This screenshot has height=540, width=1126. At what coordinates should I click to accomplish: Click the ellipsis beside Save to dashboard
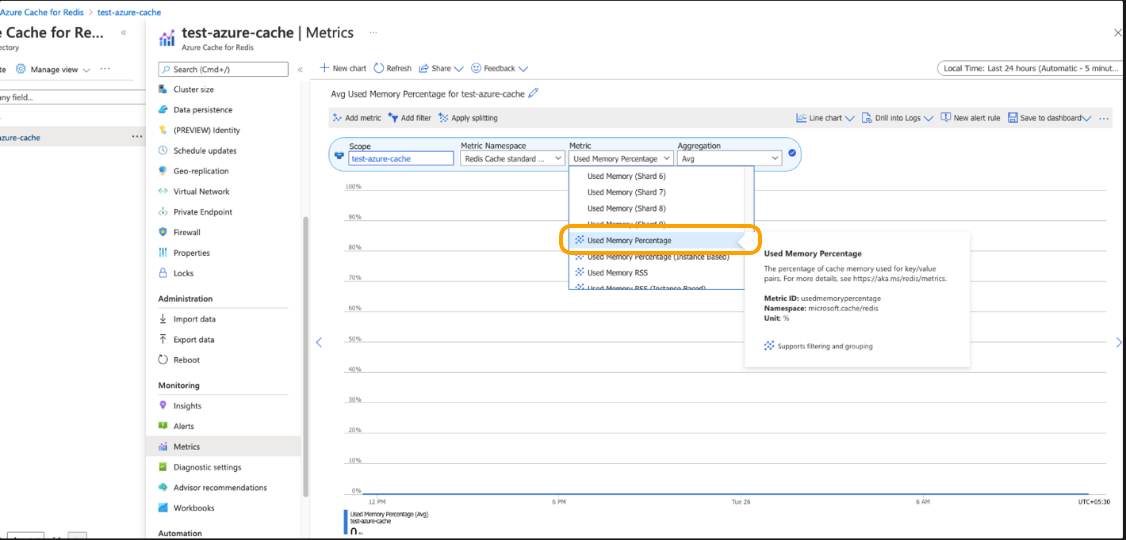(x=1104, y=118)
